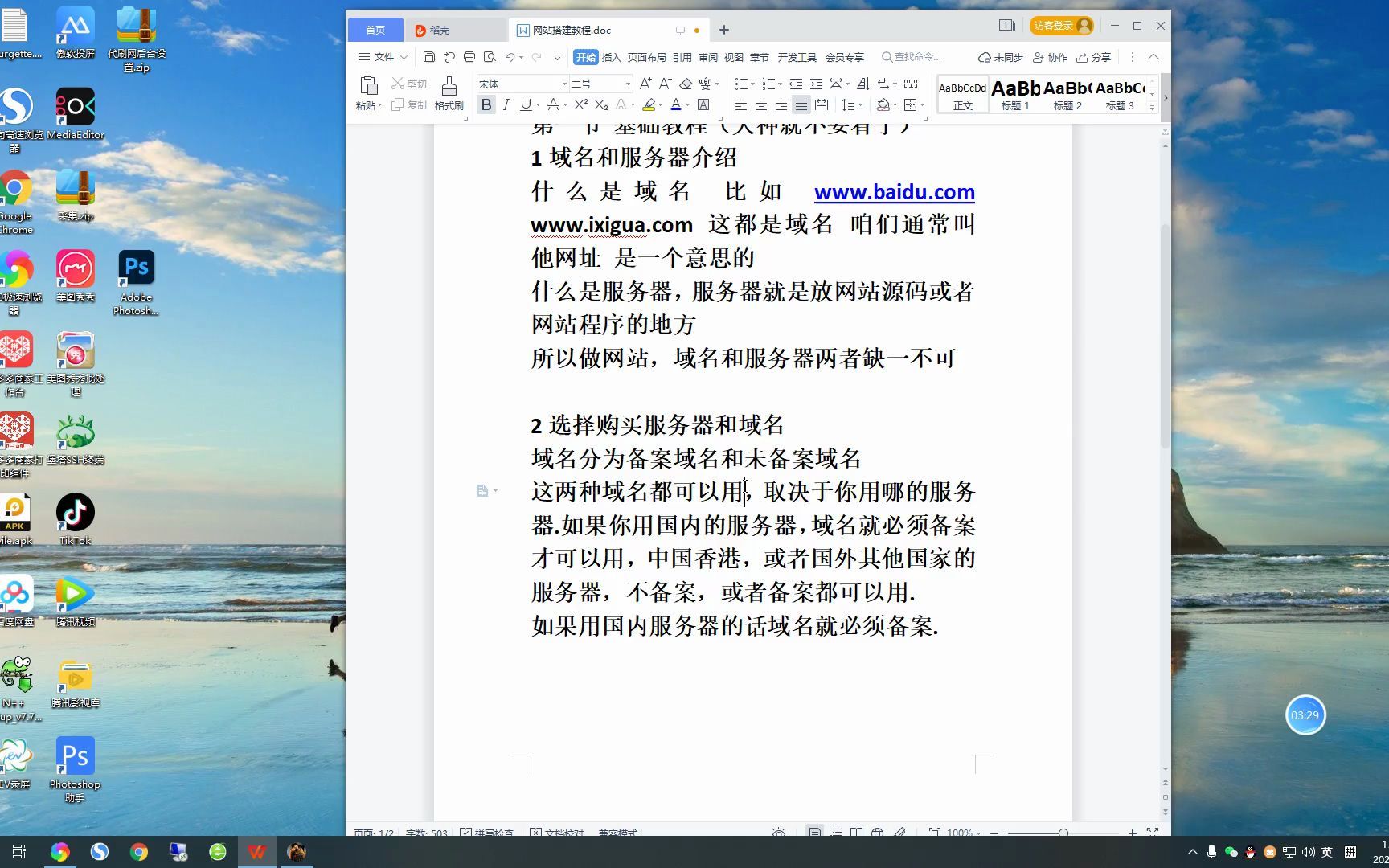This screenshot has height=868, width=1389.
Task: Click the paragraph layout icon beside the text
Action: (483, 490)
